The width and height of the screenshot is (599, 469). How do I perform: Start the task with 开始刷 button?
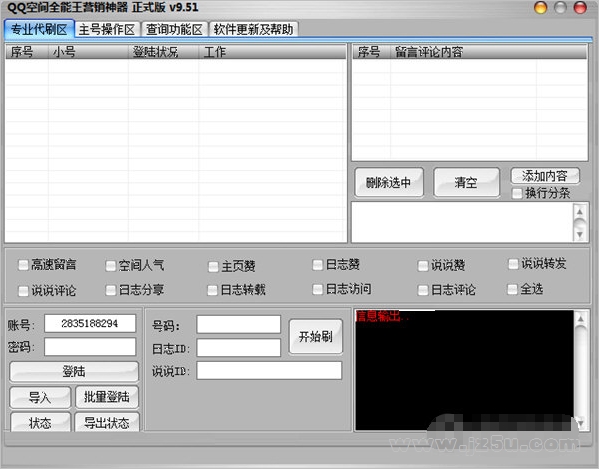(316, 337)
